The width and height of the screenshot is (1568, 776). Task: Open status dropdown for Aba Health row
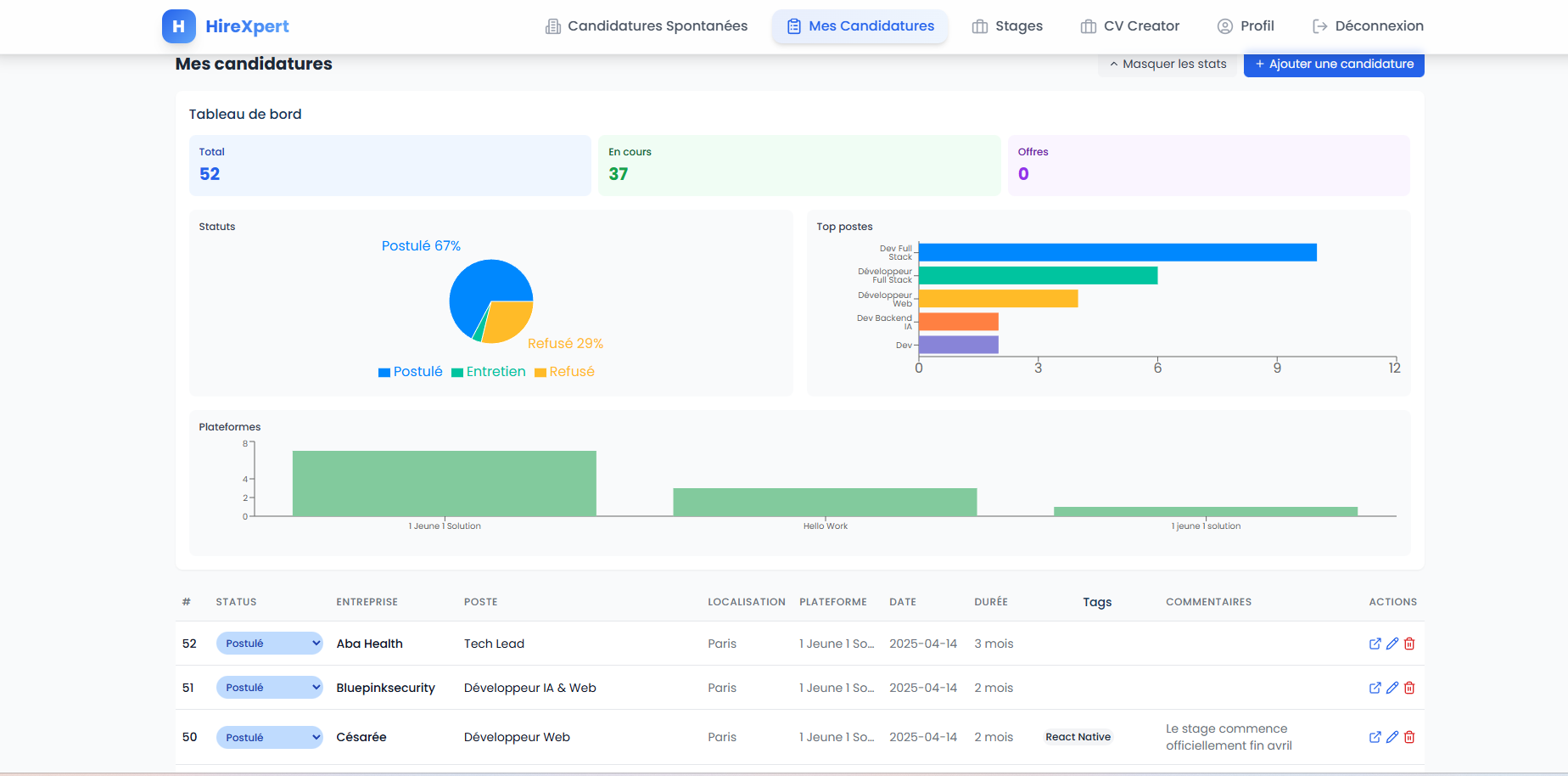[269, 644]
